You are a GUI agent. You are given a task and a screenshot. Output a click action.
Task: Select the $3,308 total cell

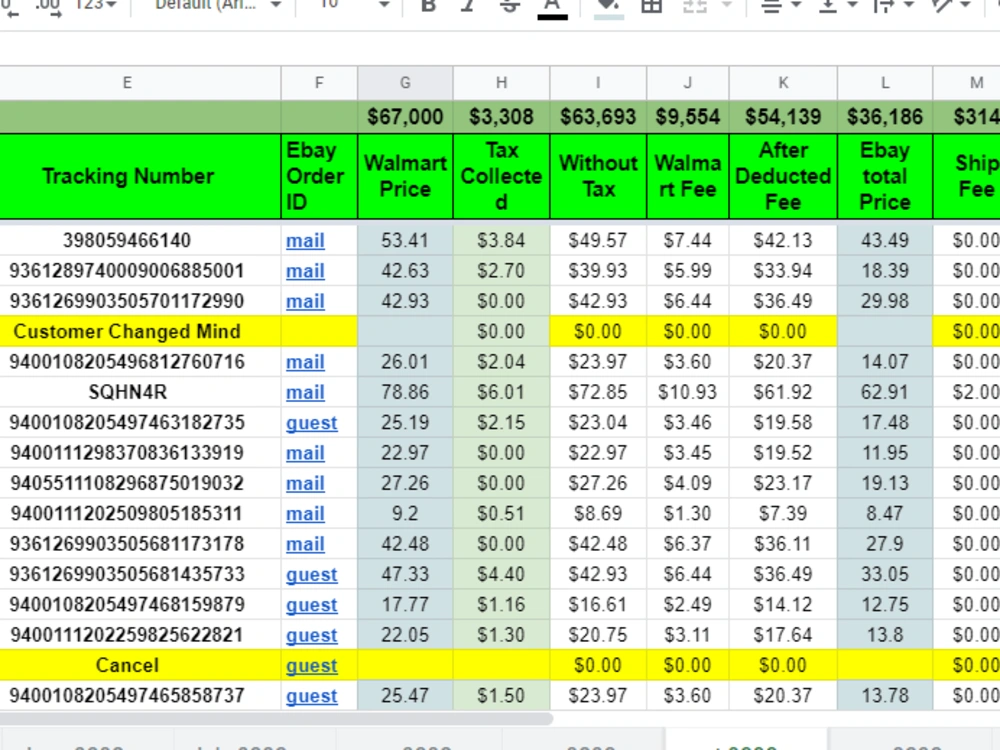click(x=501, y=117)
